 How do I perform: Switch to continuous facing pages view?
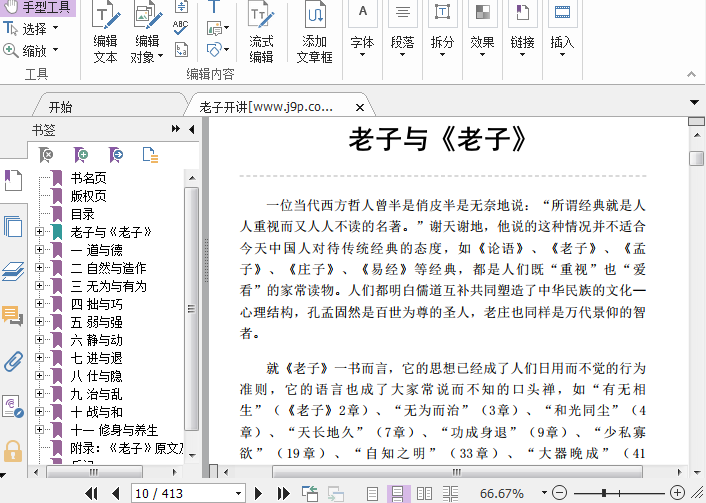point(450,494)
